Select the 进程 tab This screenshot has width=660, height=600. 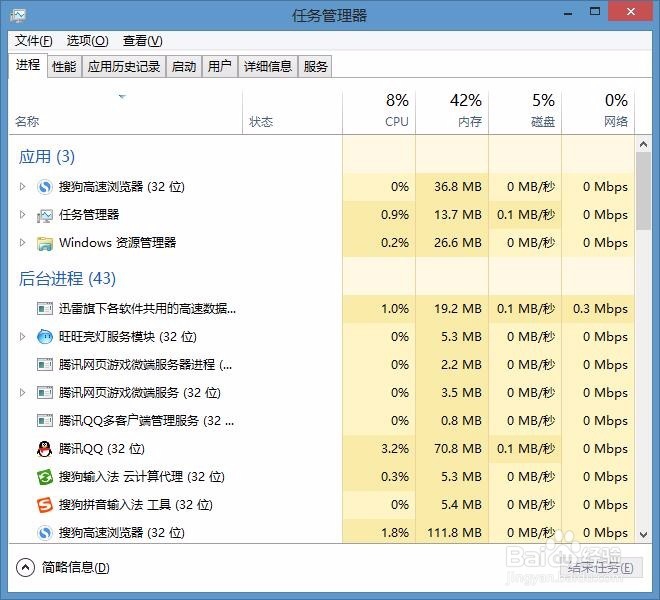[x=28, y=65]
